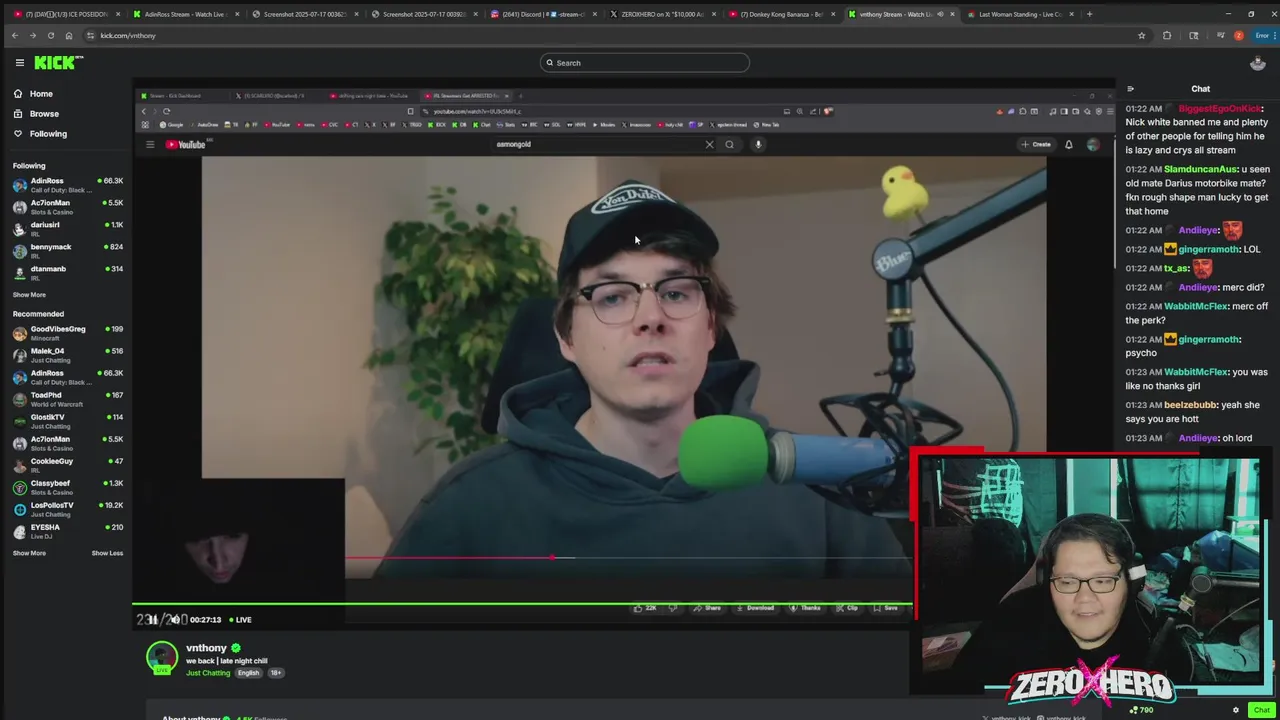Click the green Chat send button
Image resolution: width=1280 pixels, height=720 pixels.
pyautogui.click(x=1262, y=710)
